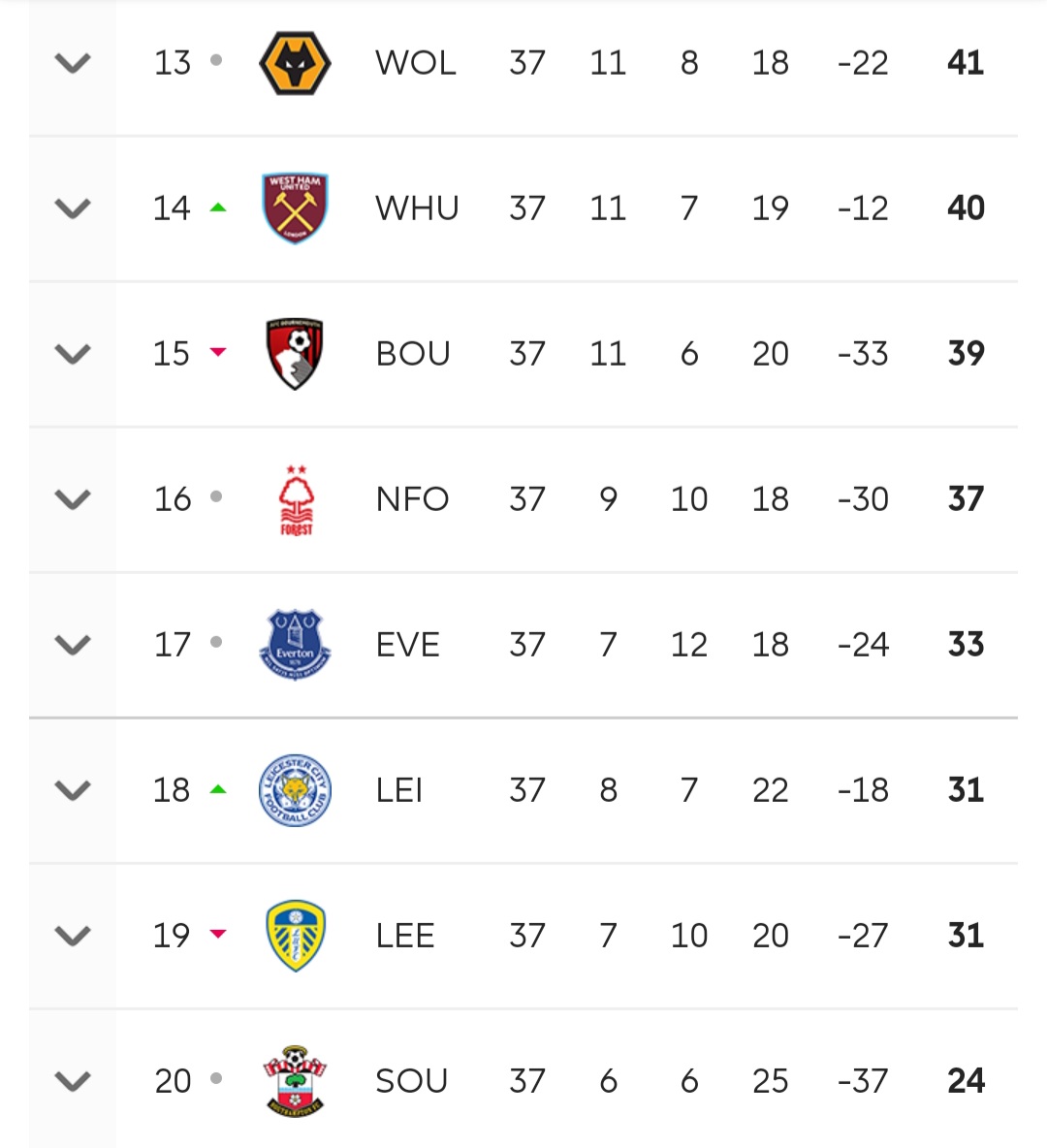Click the Wolves club crest
The image size is (1047, 1148).
(x=295, y=63)
